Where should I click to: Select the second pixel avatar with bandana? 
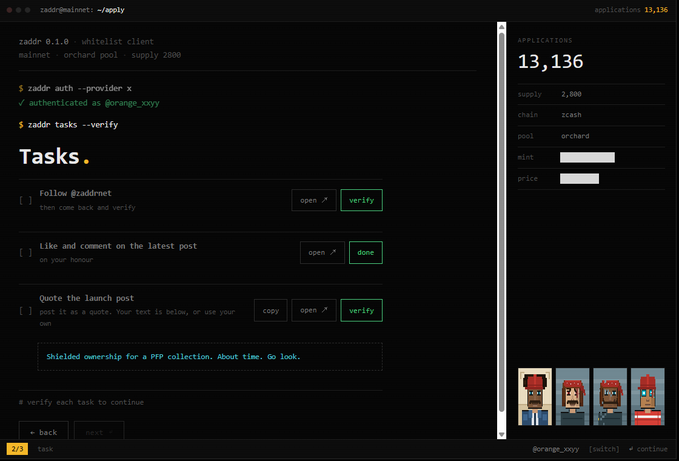(572, 397)
